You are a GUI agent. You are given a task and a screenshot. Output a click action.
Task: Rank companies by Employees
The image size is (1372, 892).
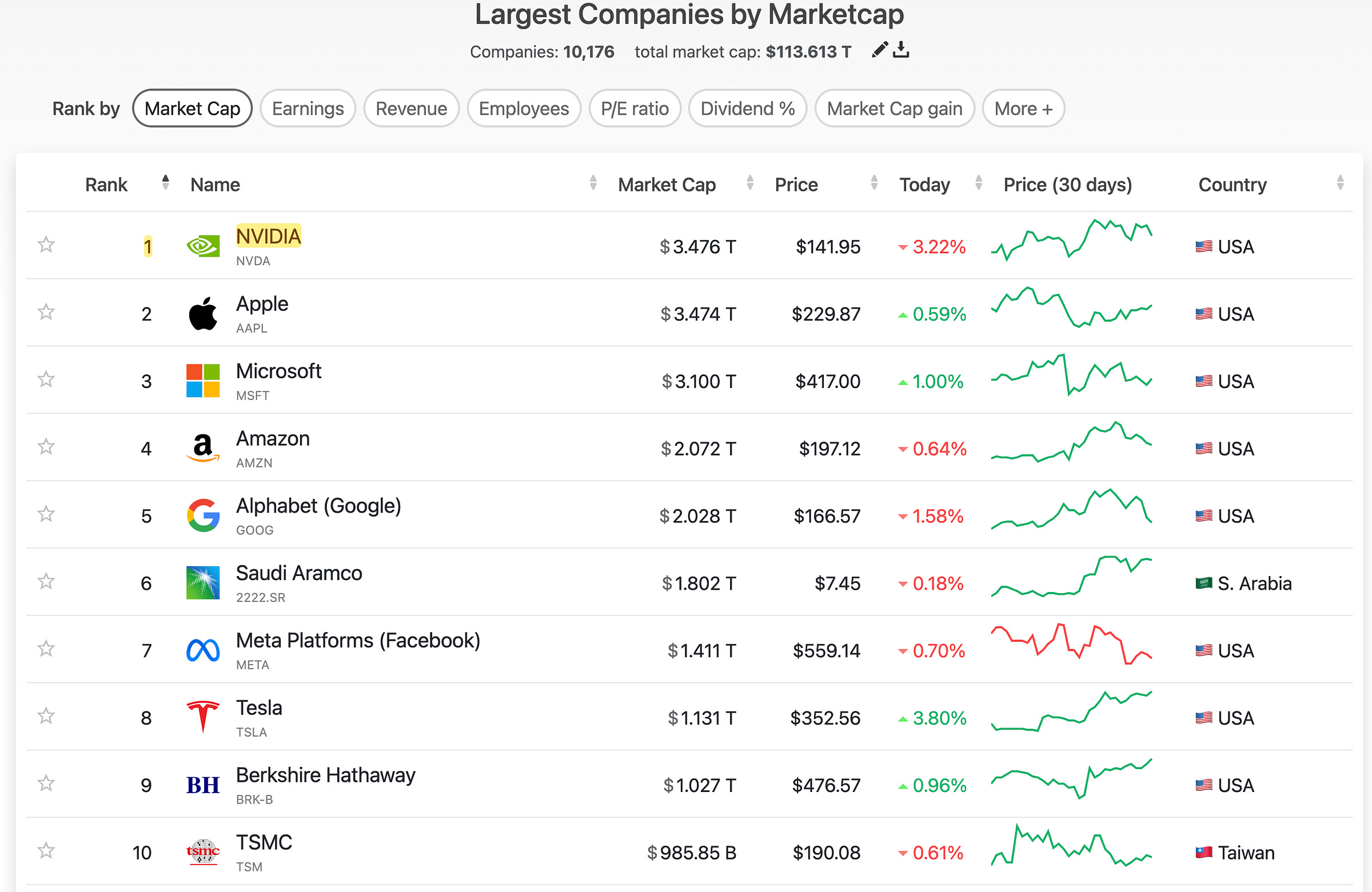point(524,109)
